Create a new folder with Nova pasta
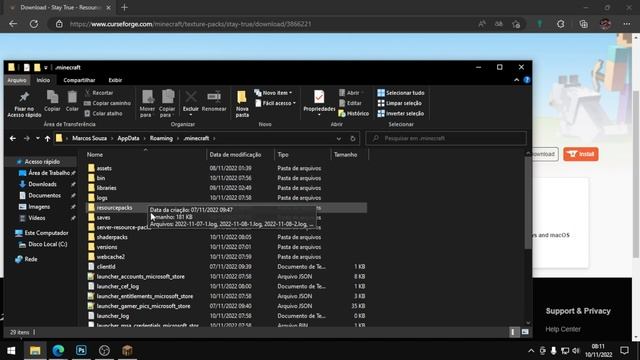Viewport: 640px width, 360px height. tap(242, 104)
